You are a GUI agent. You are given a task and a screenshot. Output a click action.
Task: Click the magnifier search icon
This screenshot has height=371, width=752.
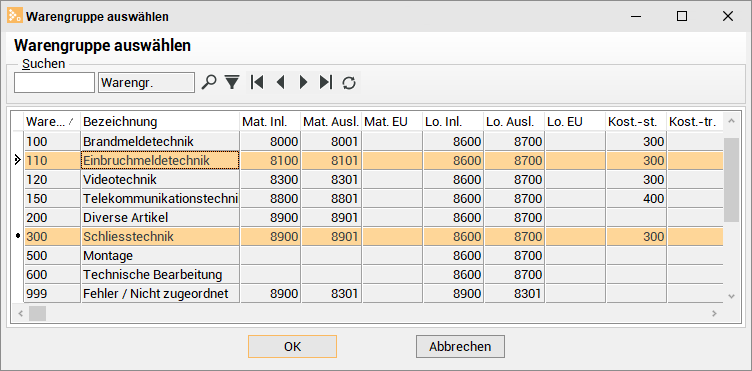click(x=209, y=82)
